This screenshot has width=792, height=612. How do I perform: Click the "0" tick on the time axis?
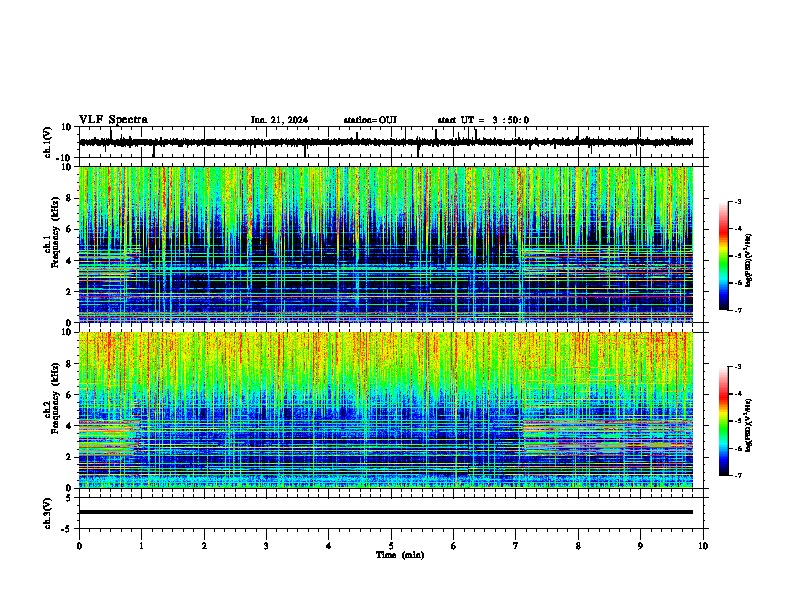click(79, 546)
